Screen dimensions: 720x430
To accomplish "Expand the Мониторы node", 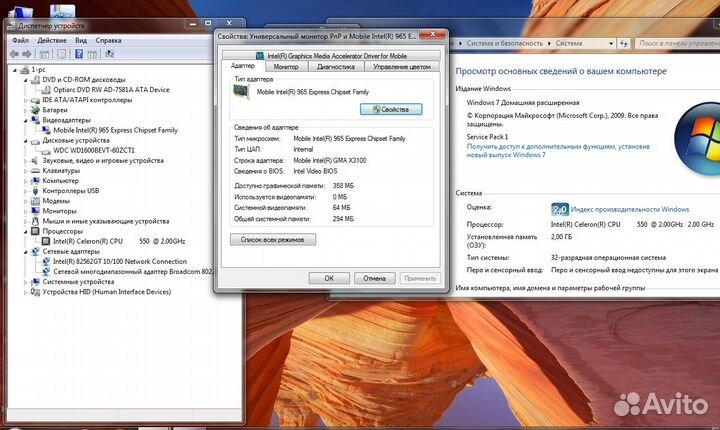I will (26, 211).
